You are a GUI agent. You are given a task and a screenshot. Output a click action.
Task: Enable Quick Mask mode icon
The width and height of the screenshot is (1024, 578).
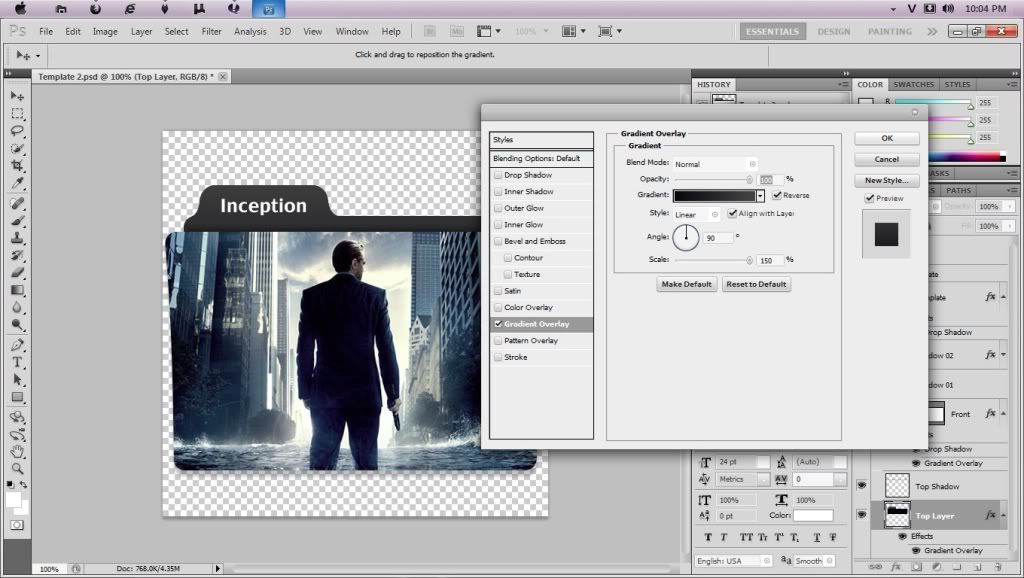(x=17, y=525)
